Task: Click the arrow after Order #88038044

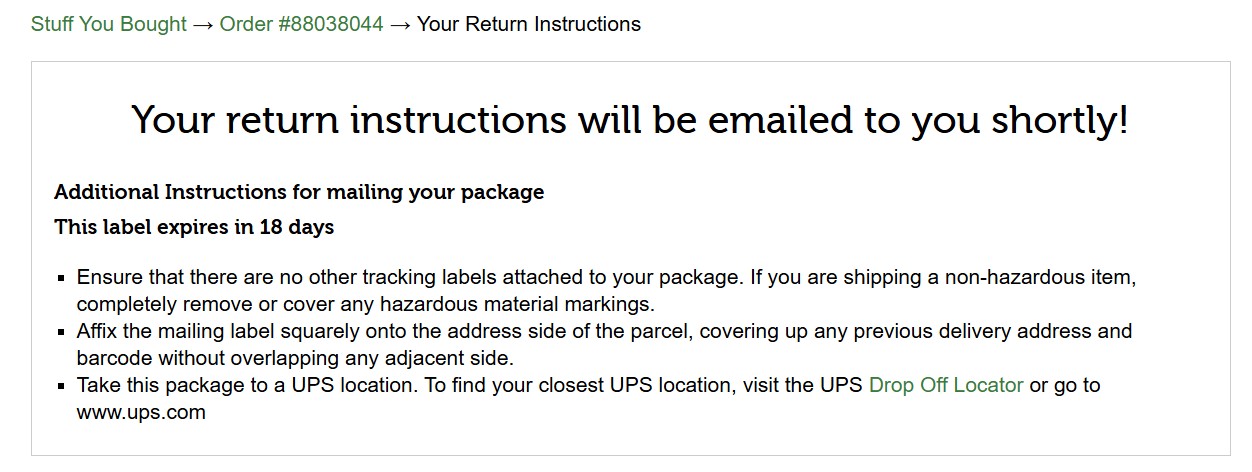Action: point(400,24)
